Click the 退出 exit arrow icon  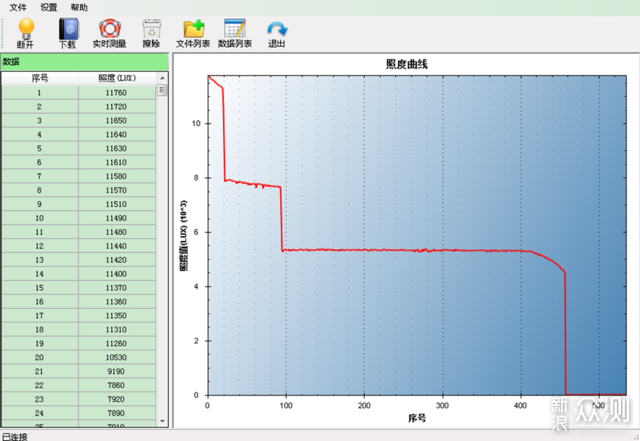pyautogui.click(x=277, y=29)
